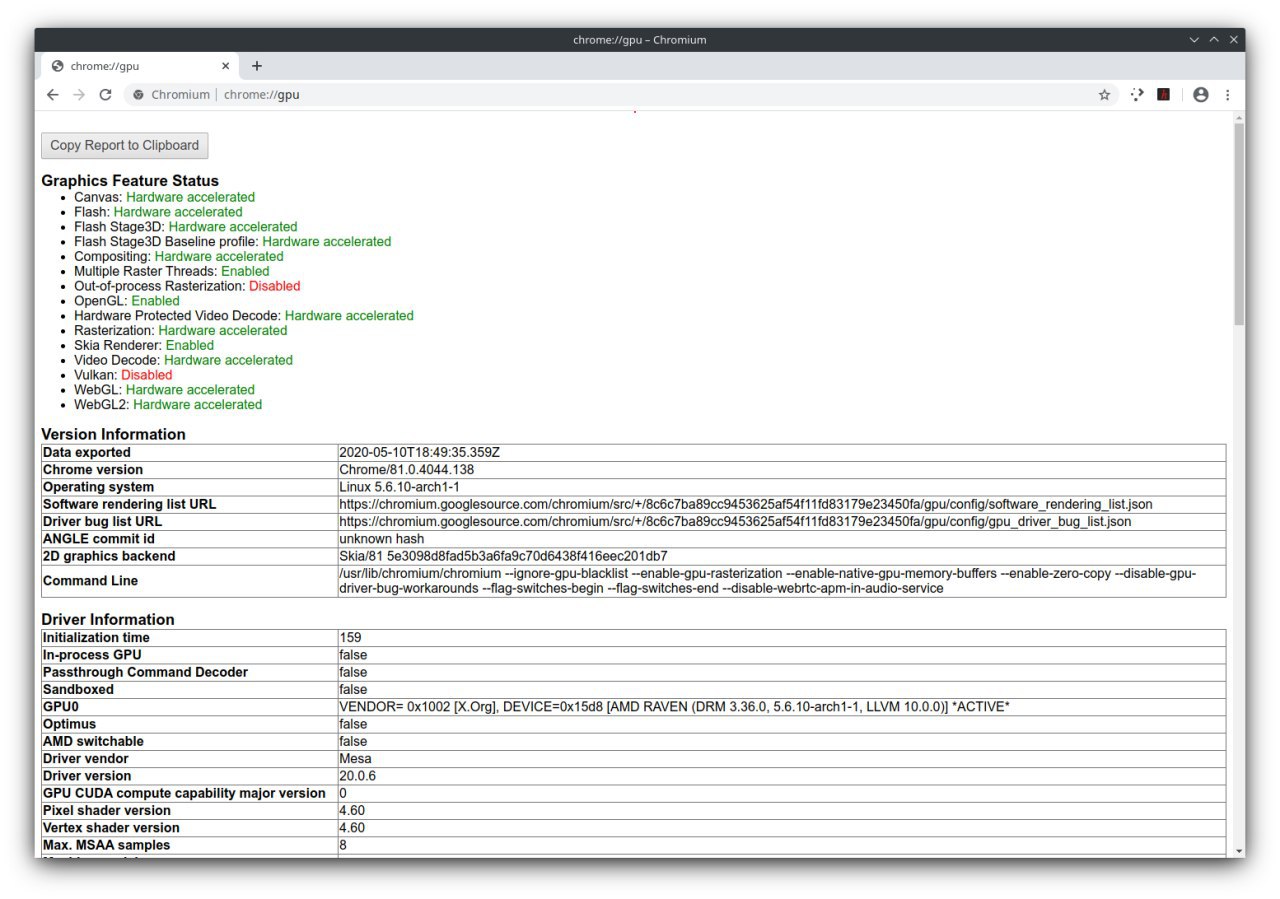Click Hardware Protected Video Decode entry
The height and width of the screenshot is (899, 1280).
tap(243, 316)
